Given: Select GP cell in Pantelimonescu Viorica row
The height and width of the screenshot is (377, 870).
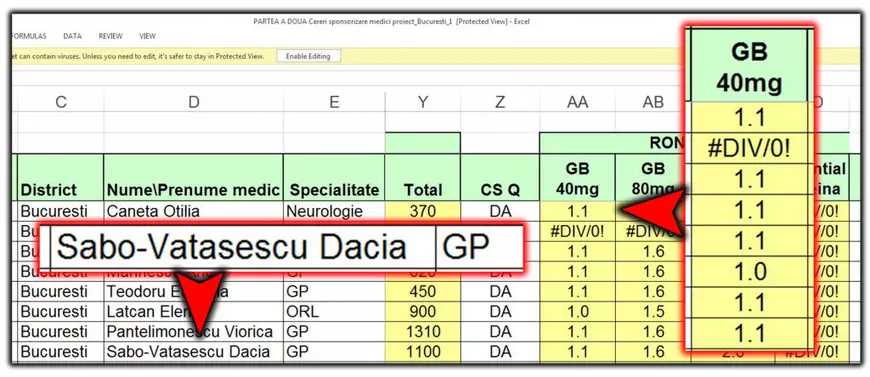Looking at the screenshot, I should click(x=334, y=331).
